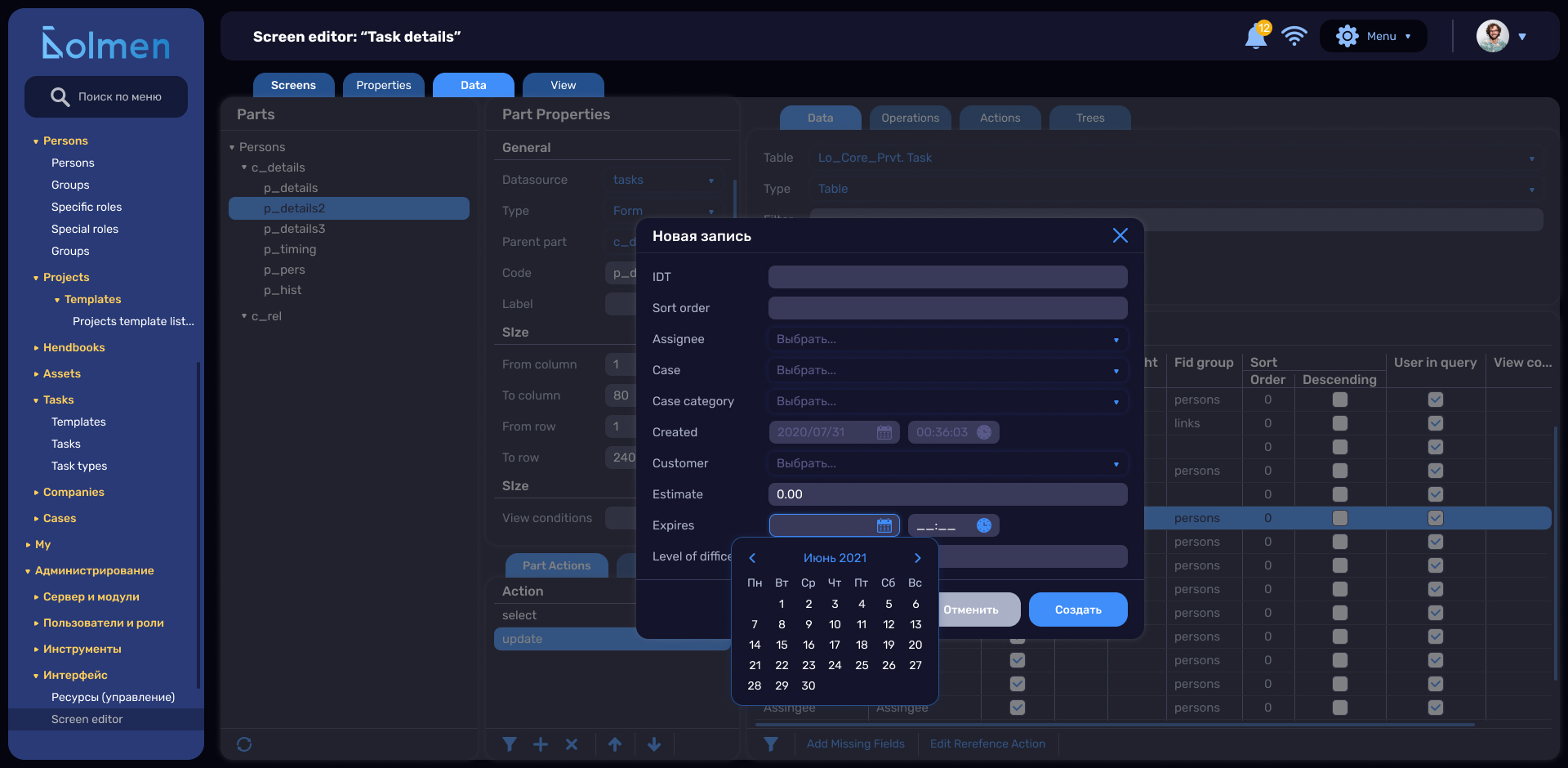
Task: Select p_timing in the Parts tree
Action: pos(290,249)
